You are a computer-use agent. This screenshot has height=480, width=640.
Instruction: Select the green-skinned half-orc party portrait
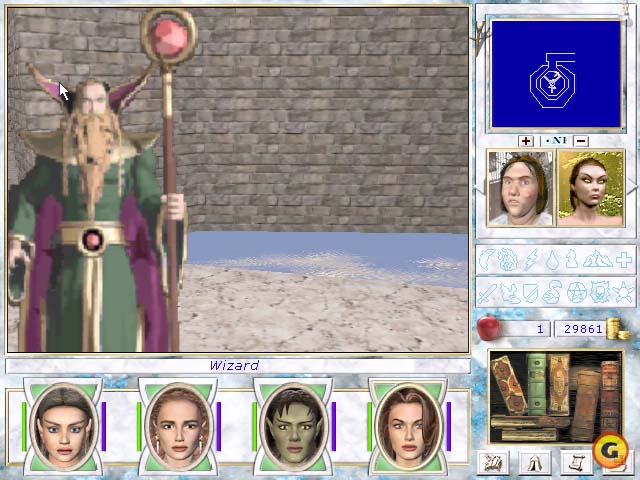pyautogui.click(x=292, y=426)
